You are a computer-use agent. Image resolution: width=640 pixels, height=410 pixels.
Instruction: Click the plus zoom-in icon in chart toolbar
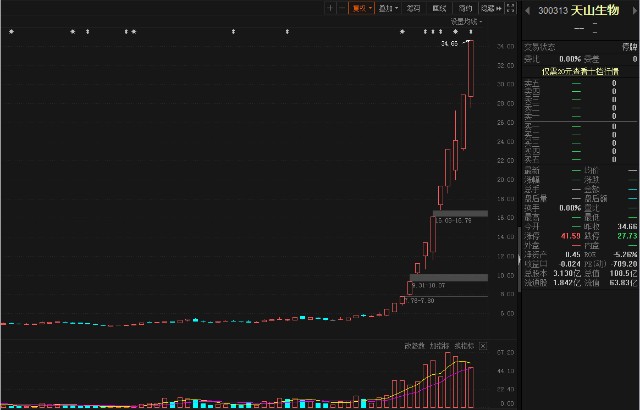coord(330,8)
